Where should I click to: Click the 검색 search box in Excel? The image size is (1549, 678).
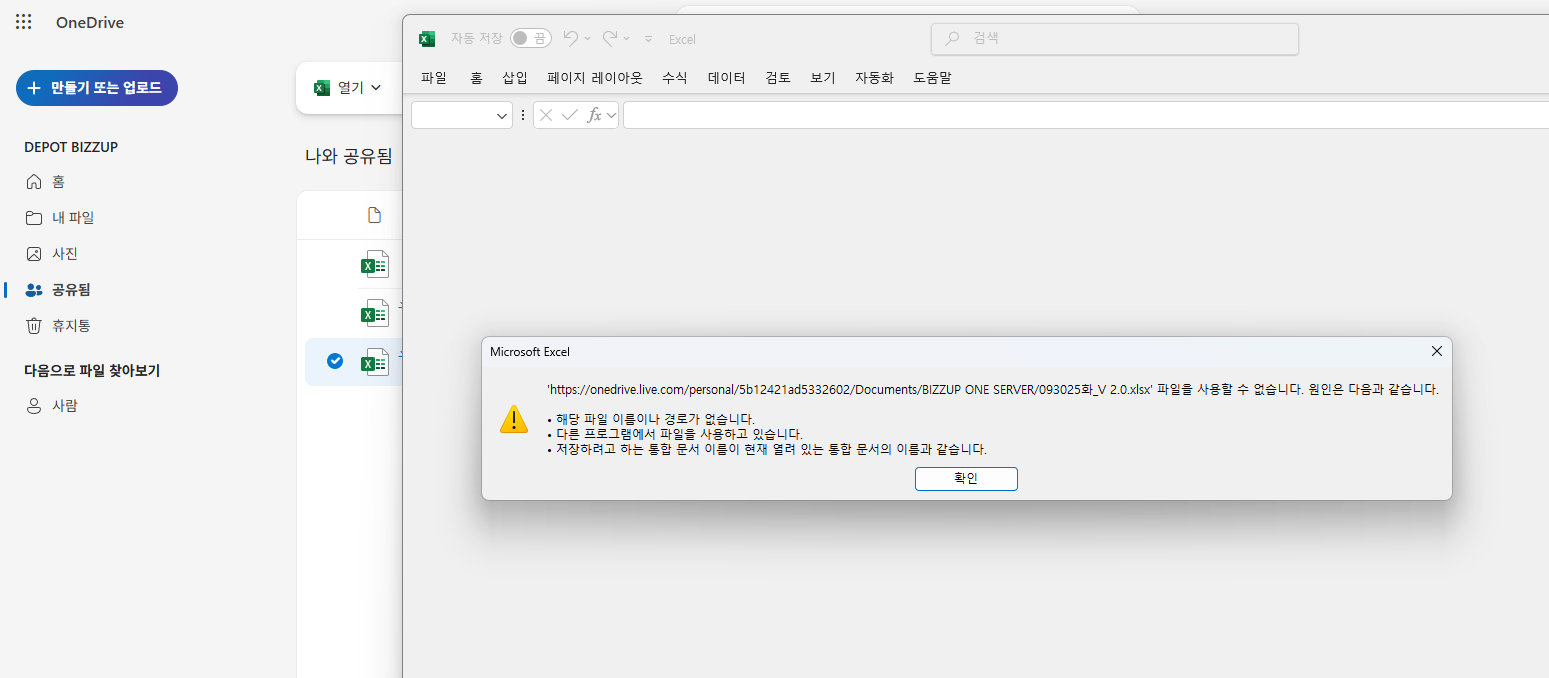point(1115,39)
